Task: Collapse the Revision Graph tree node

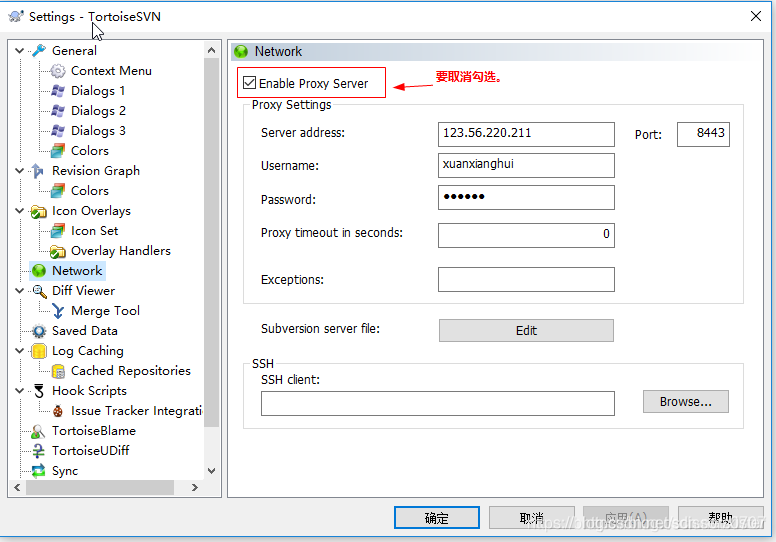Action: 20,171
